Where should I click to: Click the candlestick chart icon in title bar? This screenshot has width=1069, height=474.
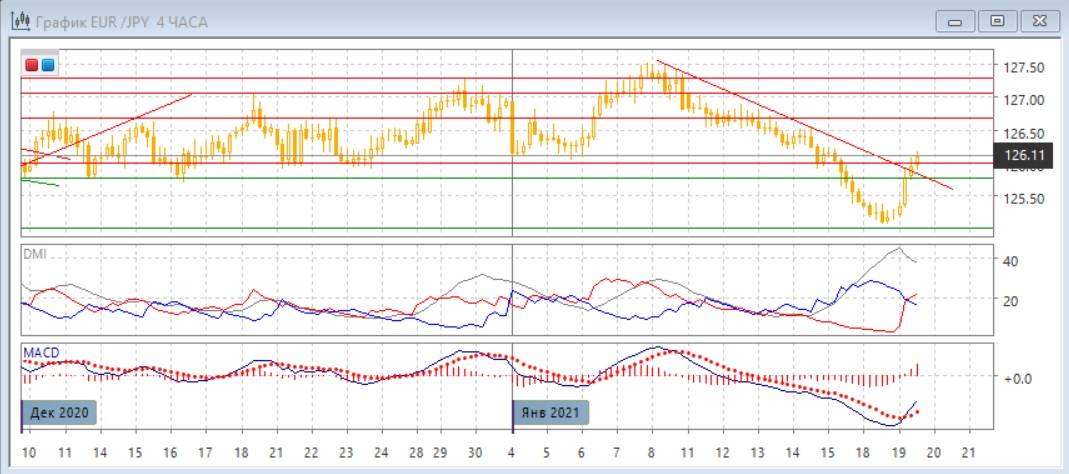(17, 21)
